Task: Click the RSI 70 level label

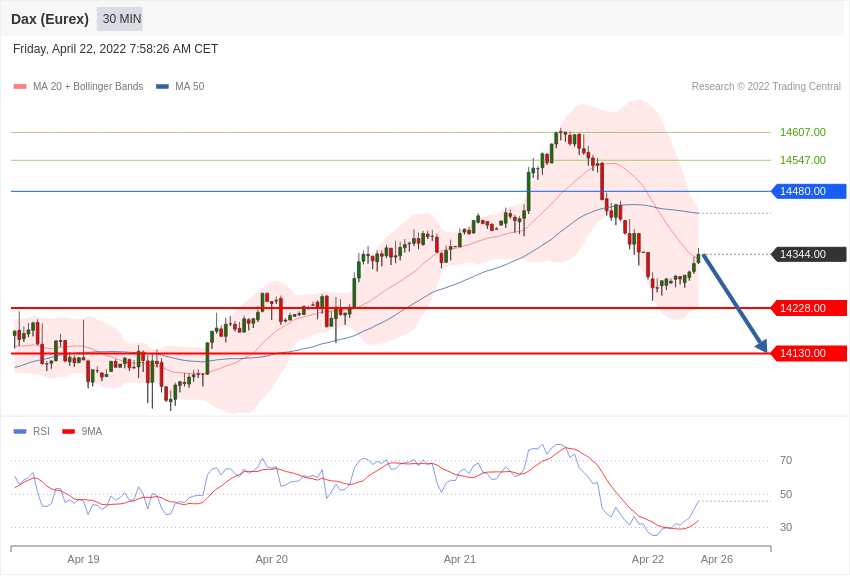Action: (785, 461)
